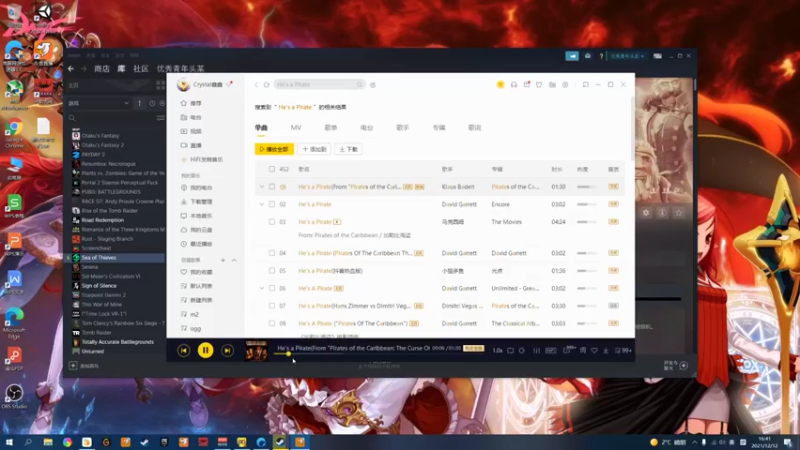Add a new playlist with the plus icon

coord(223,260)
